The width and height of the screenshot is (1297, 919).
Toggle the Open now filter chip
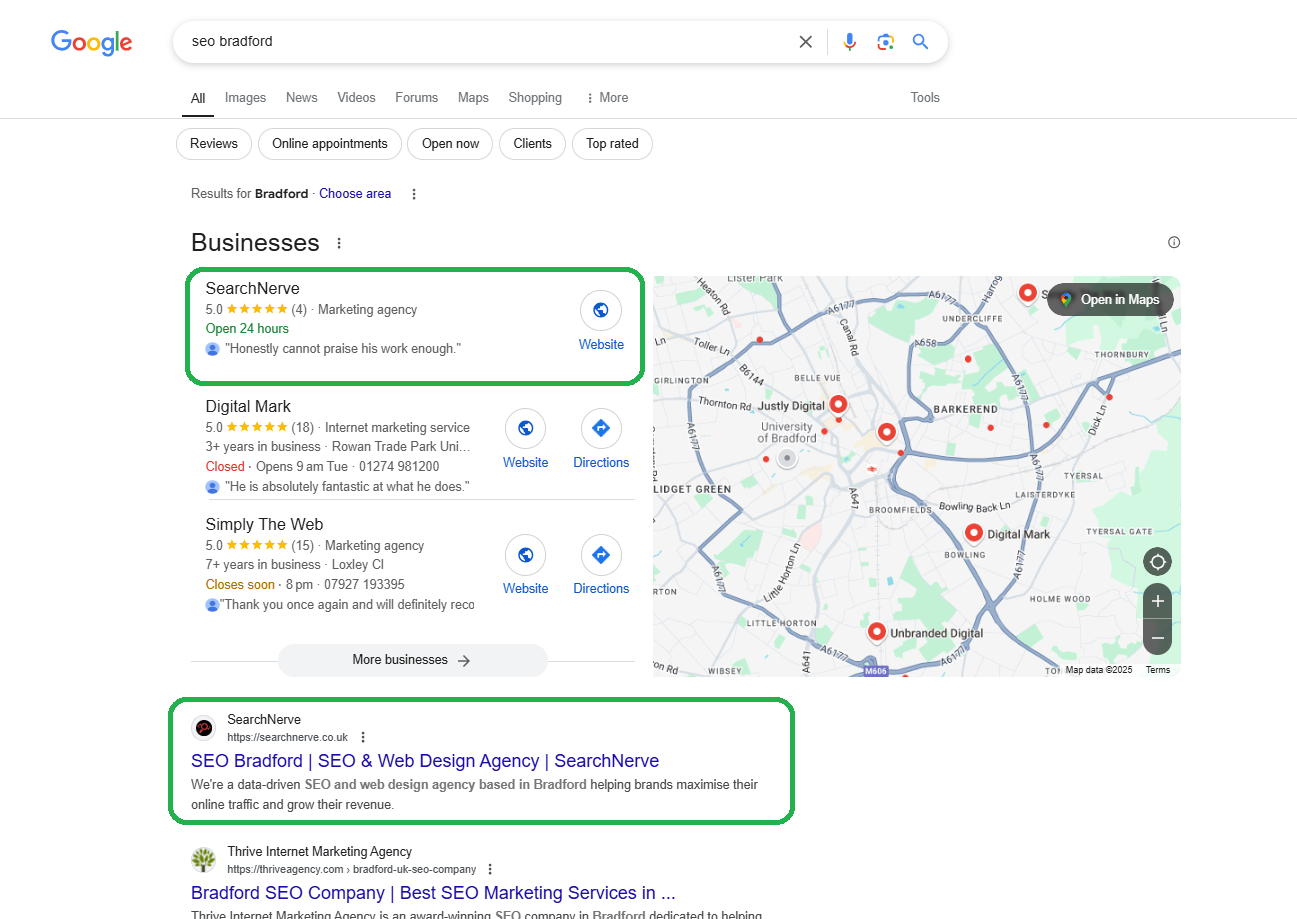pyautogui.click(x=450, y=144)
